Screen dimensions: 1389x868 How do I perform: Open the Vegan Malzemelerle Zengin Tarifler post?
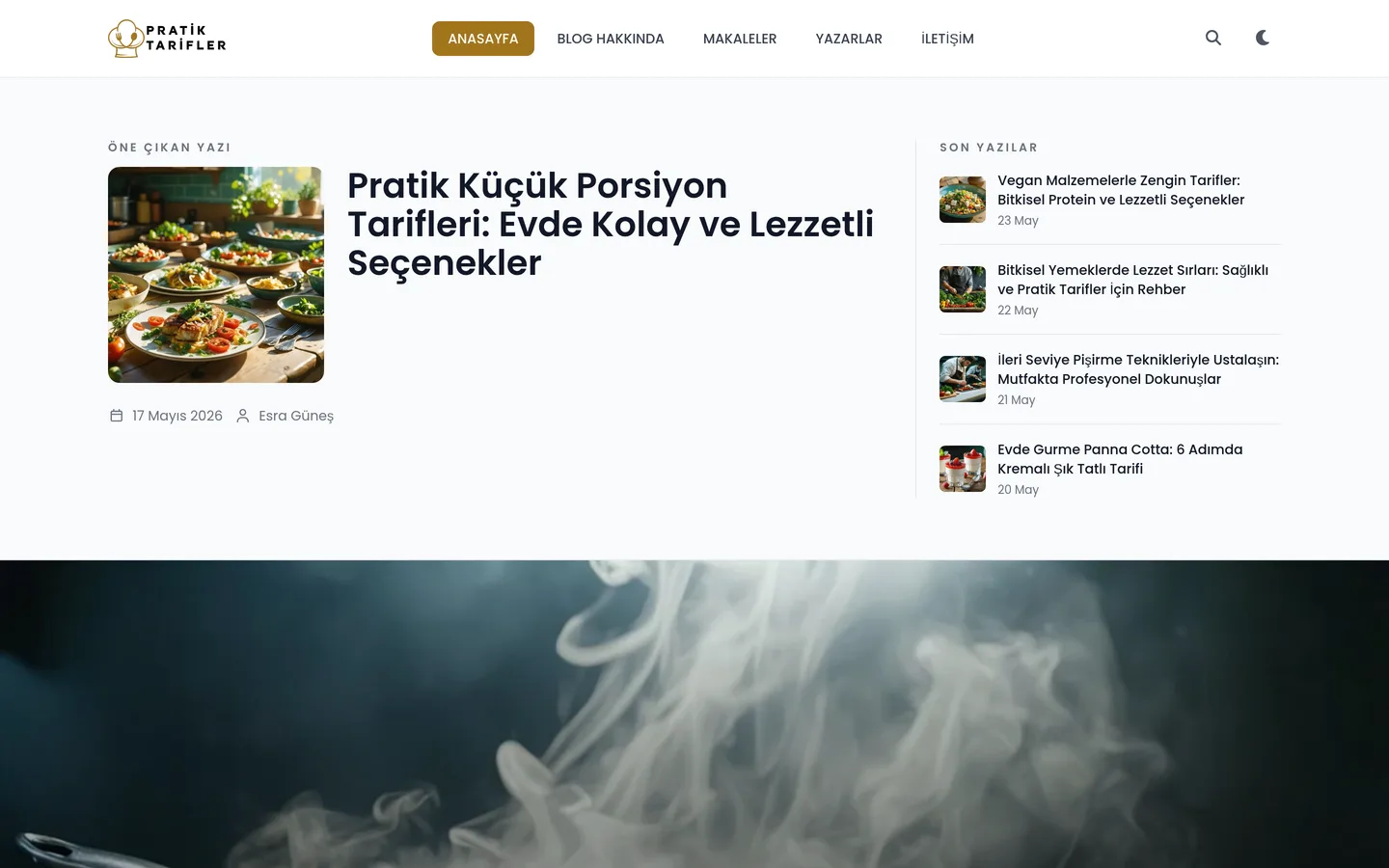point(1121,190)
